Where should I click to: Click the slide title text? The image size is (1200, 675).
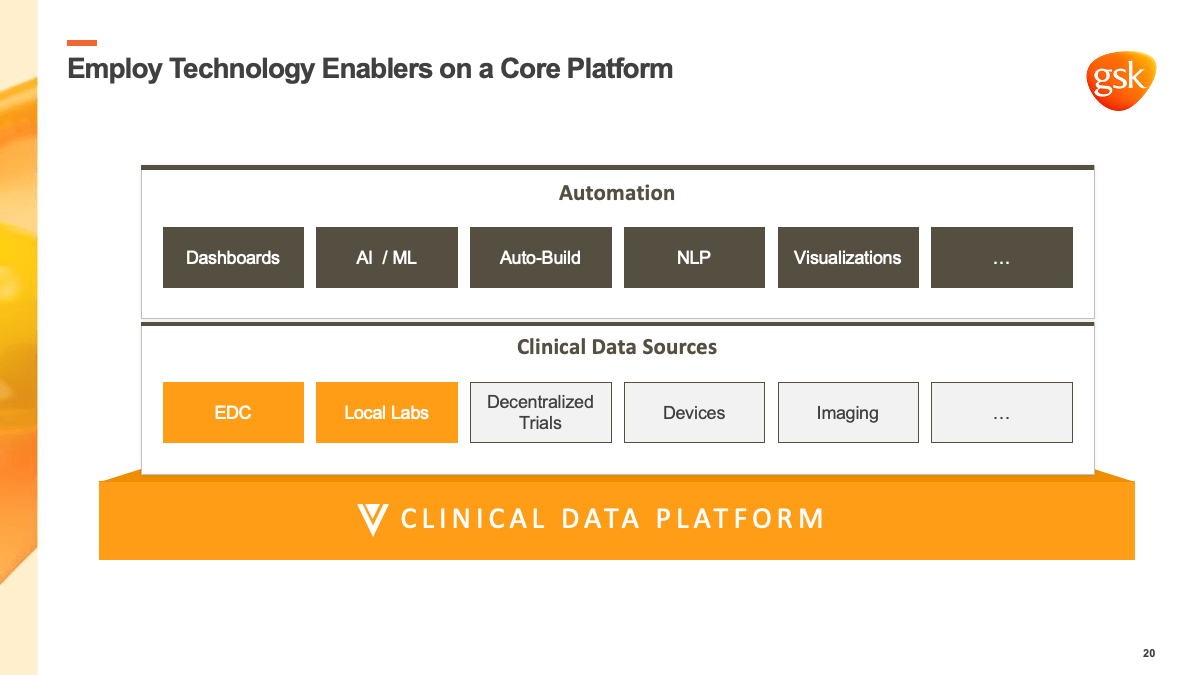370,69
